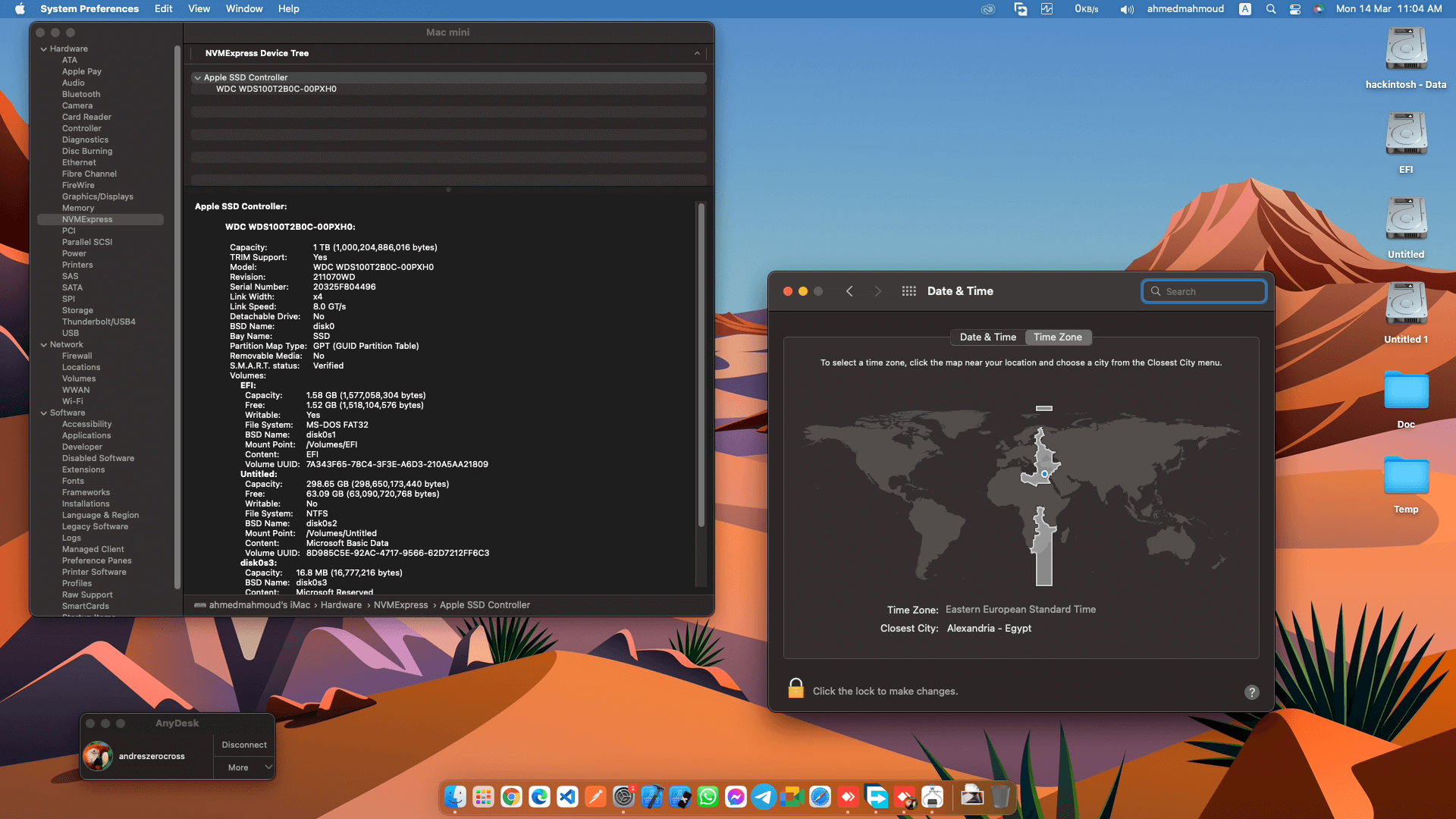Click the Siri icon in the menu bar
Screen dimensions: 1456x819
(1319, 9)
